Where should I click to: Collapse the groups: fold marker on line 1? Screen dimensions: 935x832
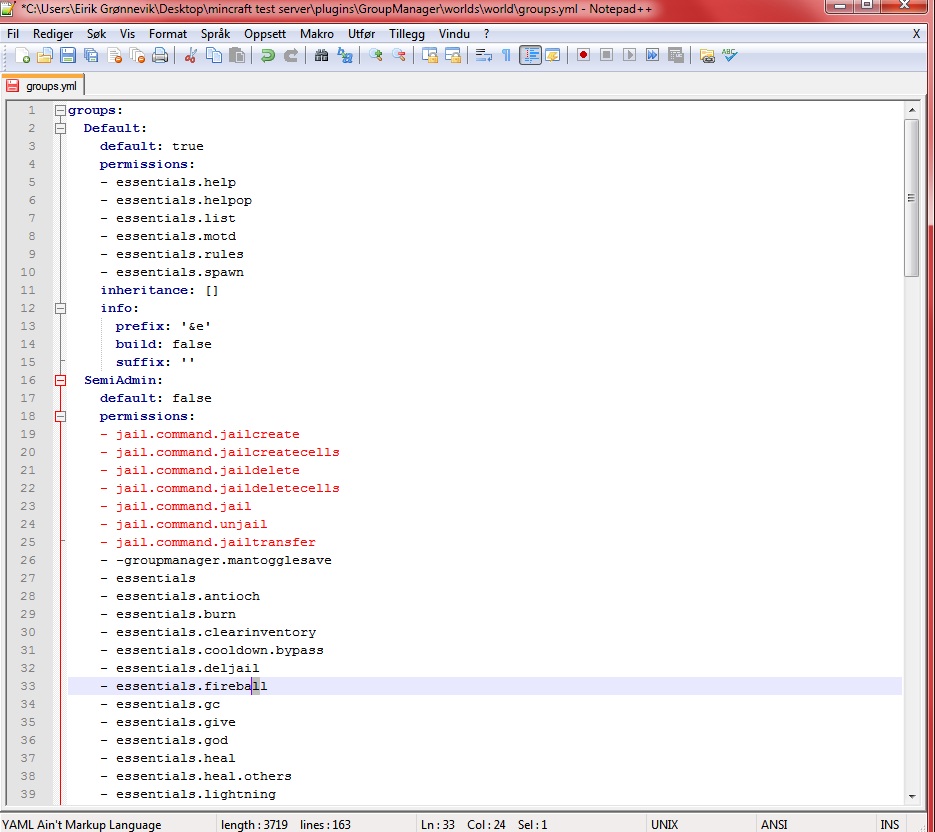pyautogui.click(x=60, y=111)
